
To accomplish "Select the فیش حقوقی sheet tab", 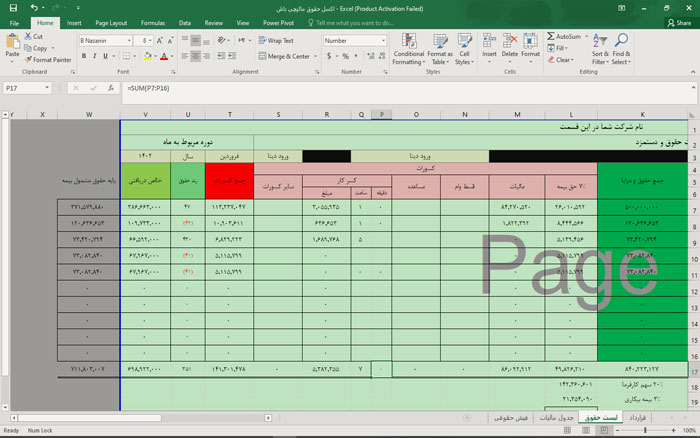I will point(511,417).
